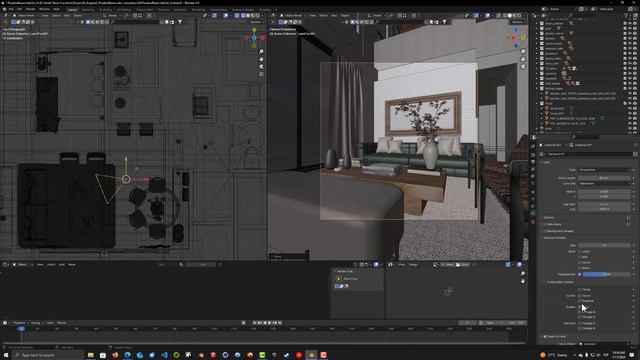Image resolution: width=640 pixels, height=360 pixels.
Task: Enable the Diagonal composition guide checkbox
Action: point(580,301)
